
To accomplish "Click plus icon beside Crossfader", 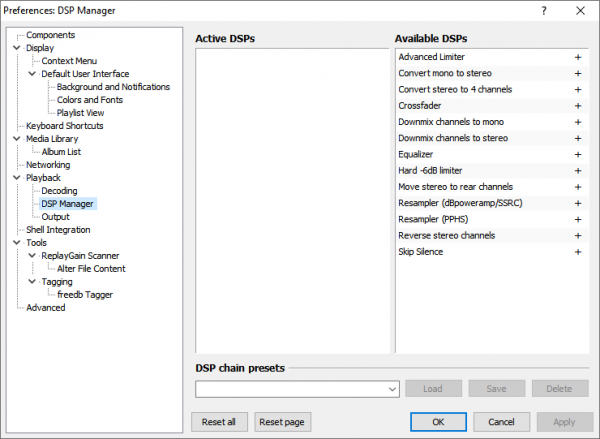I will pos(577,106).
